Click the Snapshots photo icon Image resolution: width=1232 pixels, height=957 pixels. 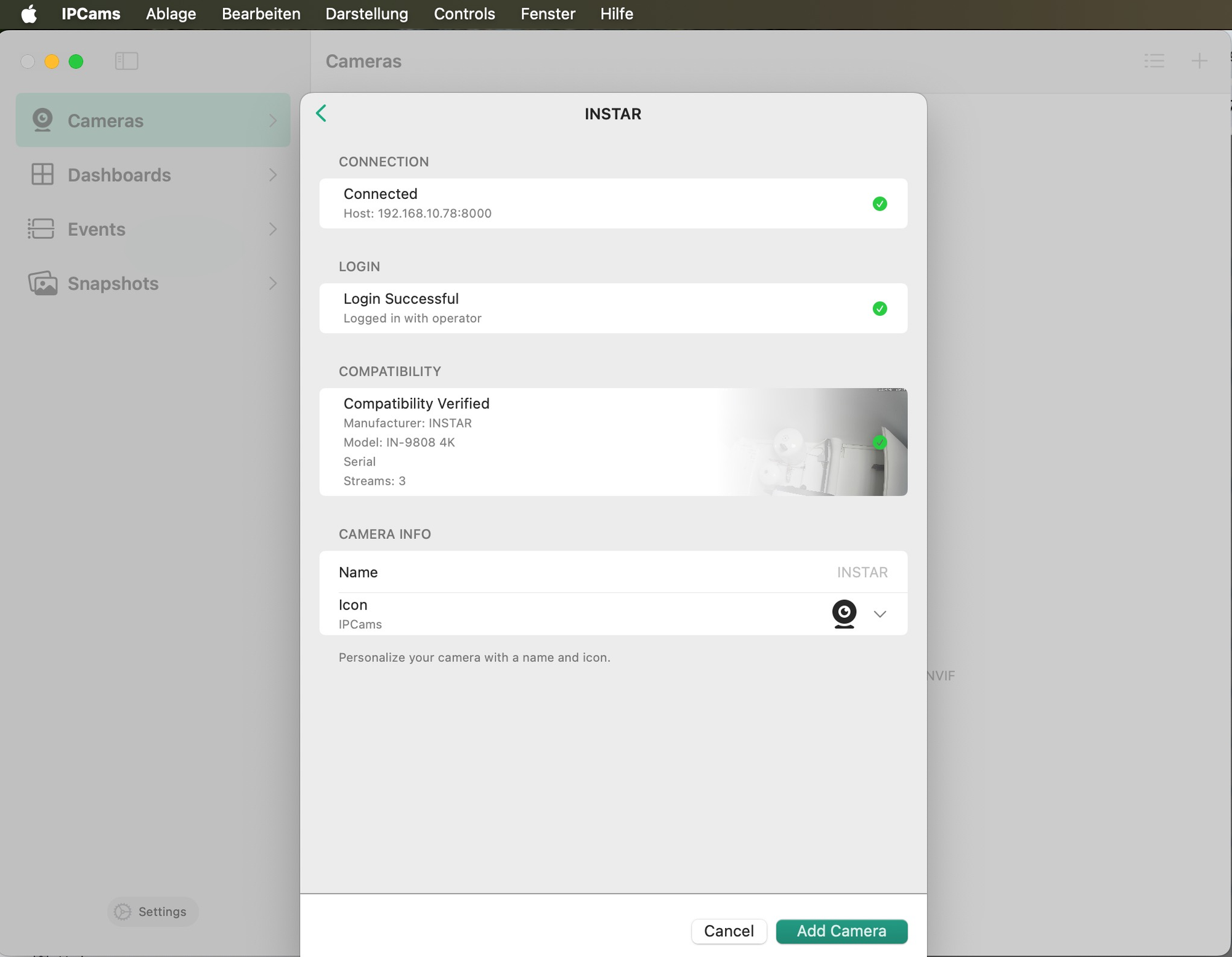click(43, 283)
